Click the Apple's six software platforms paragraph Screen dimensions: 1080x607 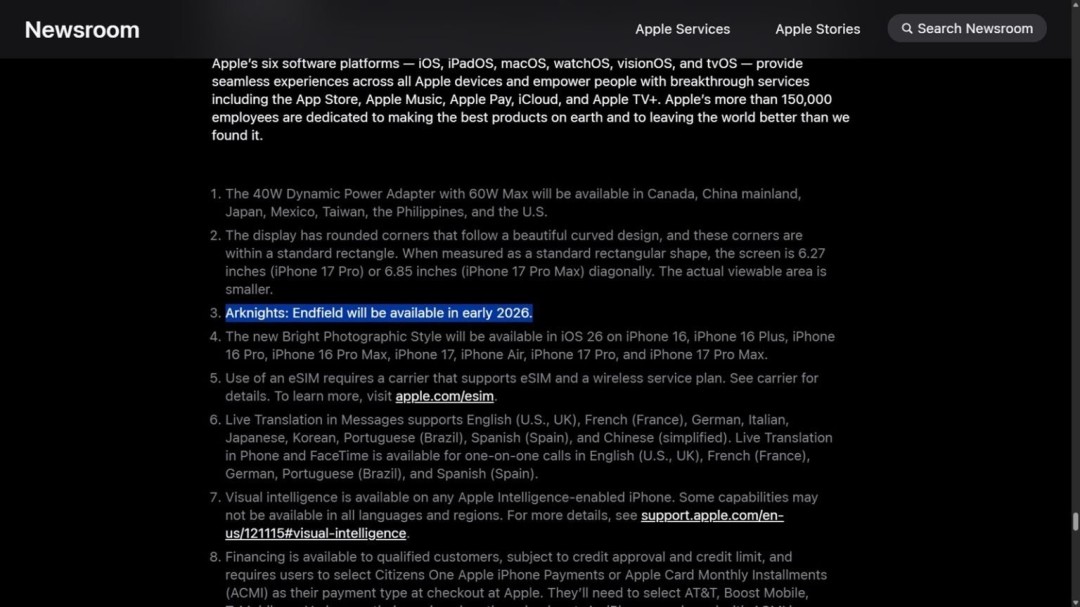pos(530,99)
